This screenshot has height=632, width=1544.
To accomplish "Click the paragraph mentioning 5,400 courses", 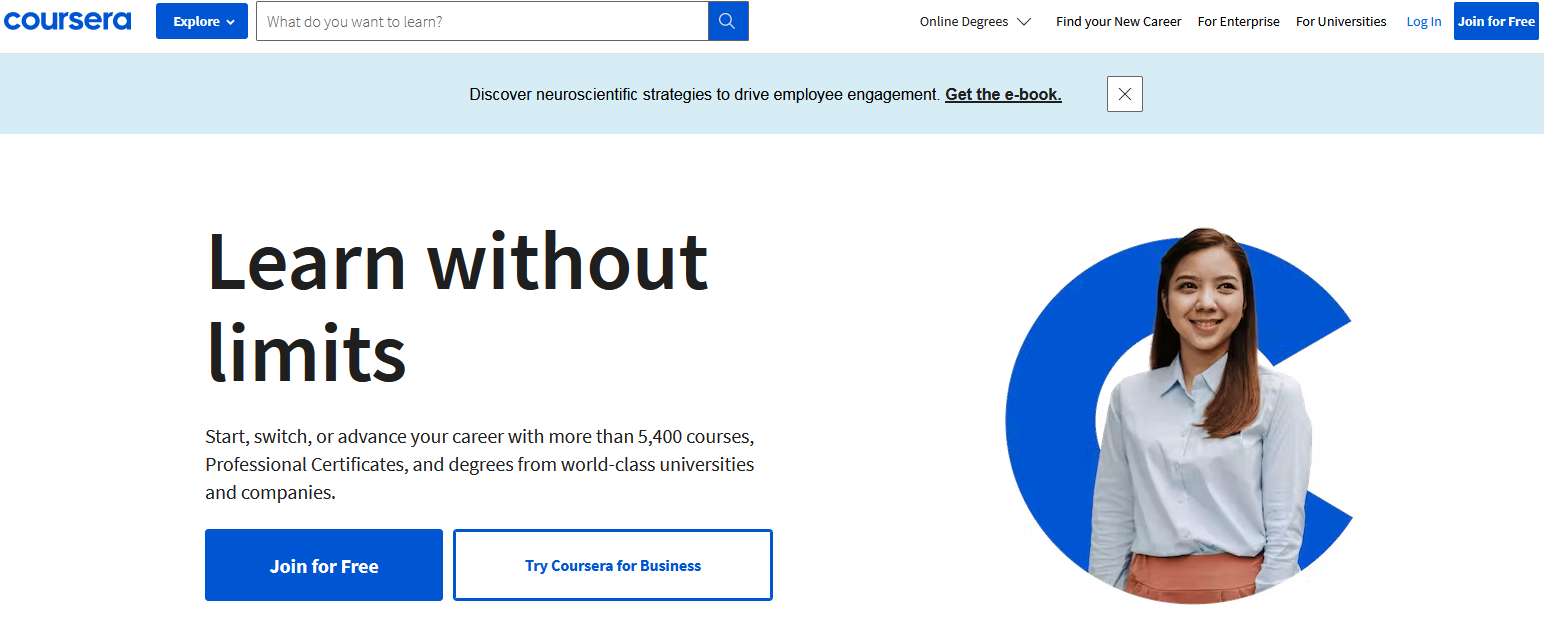I will (x=480, y=465).
